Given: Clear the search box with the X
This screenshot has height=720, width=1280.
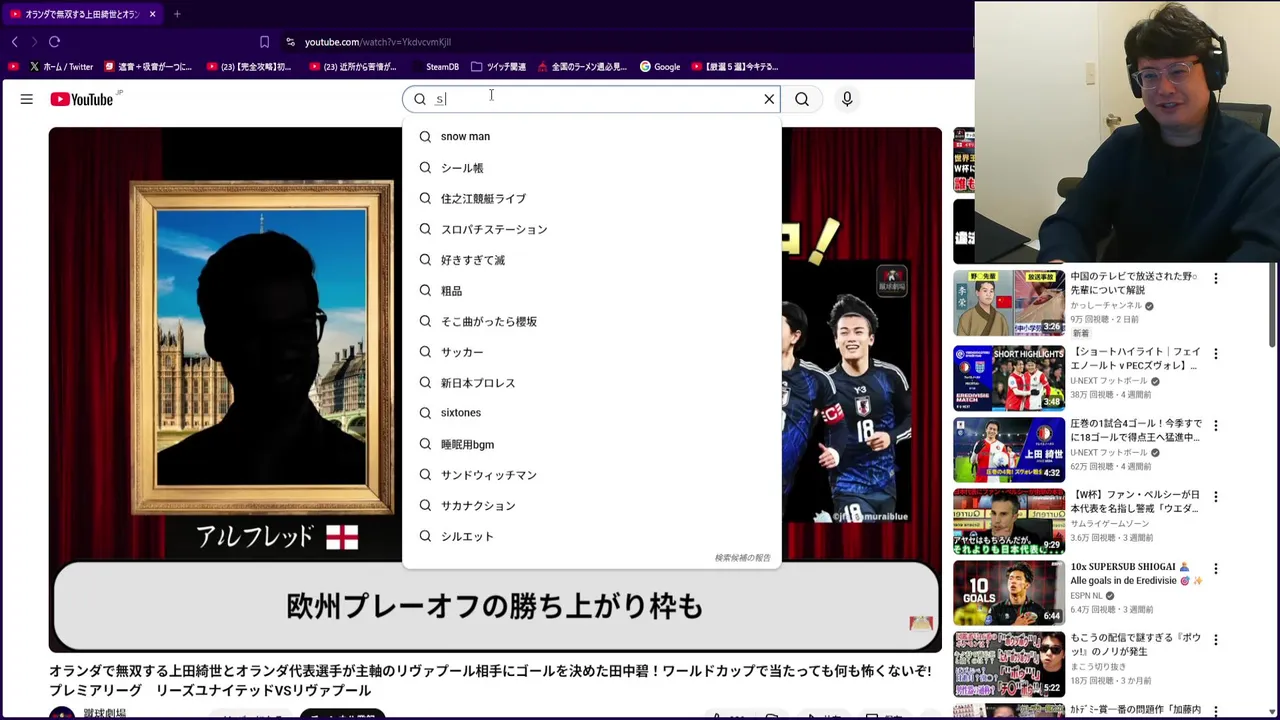Looking at the screenshot, I should (x=769, y=99).
